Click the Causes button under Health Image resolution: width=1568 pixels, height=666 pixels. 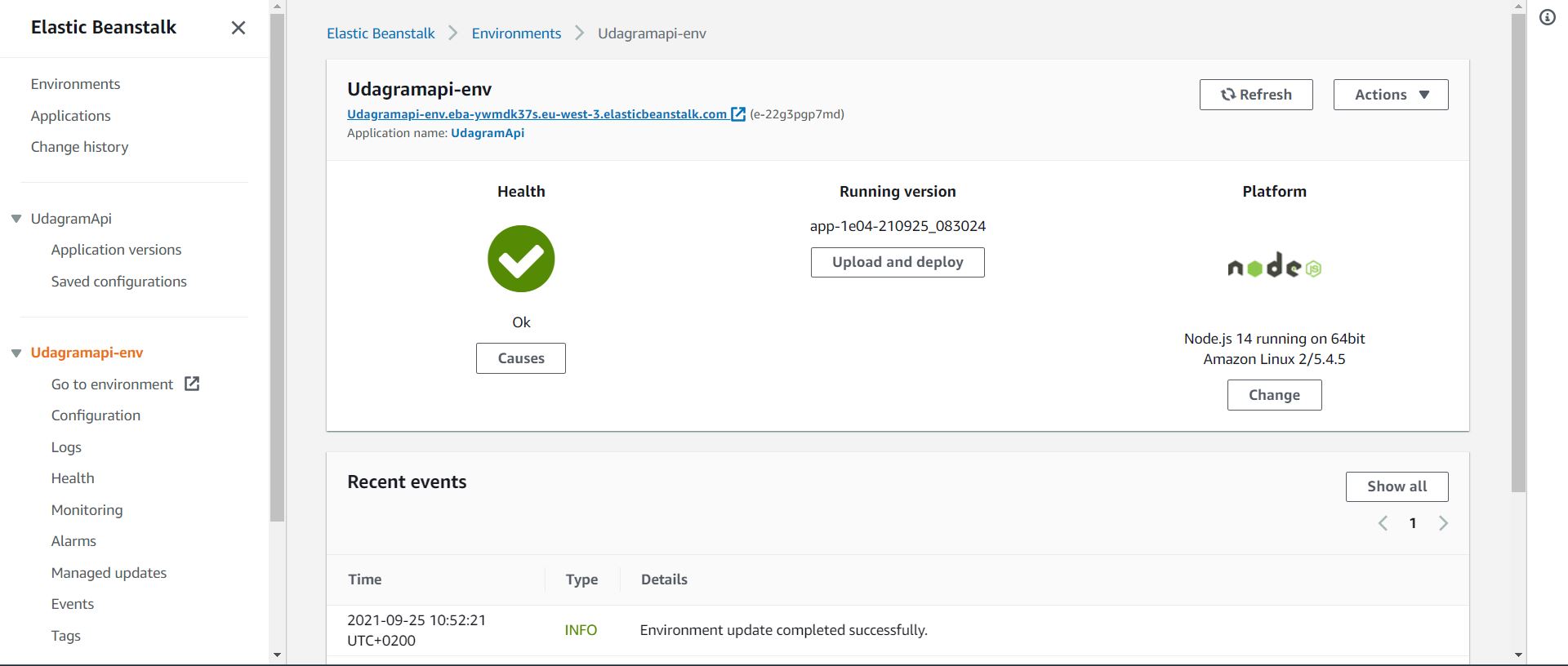click(x=521, y=358)
